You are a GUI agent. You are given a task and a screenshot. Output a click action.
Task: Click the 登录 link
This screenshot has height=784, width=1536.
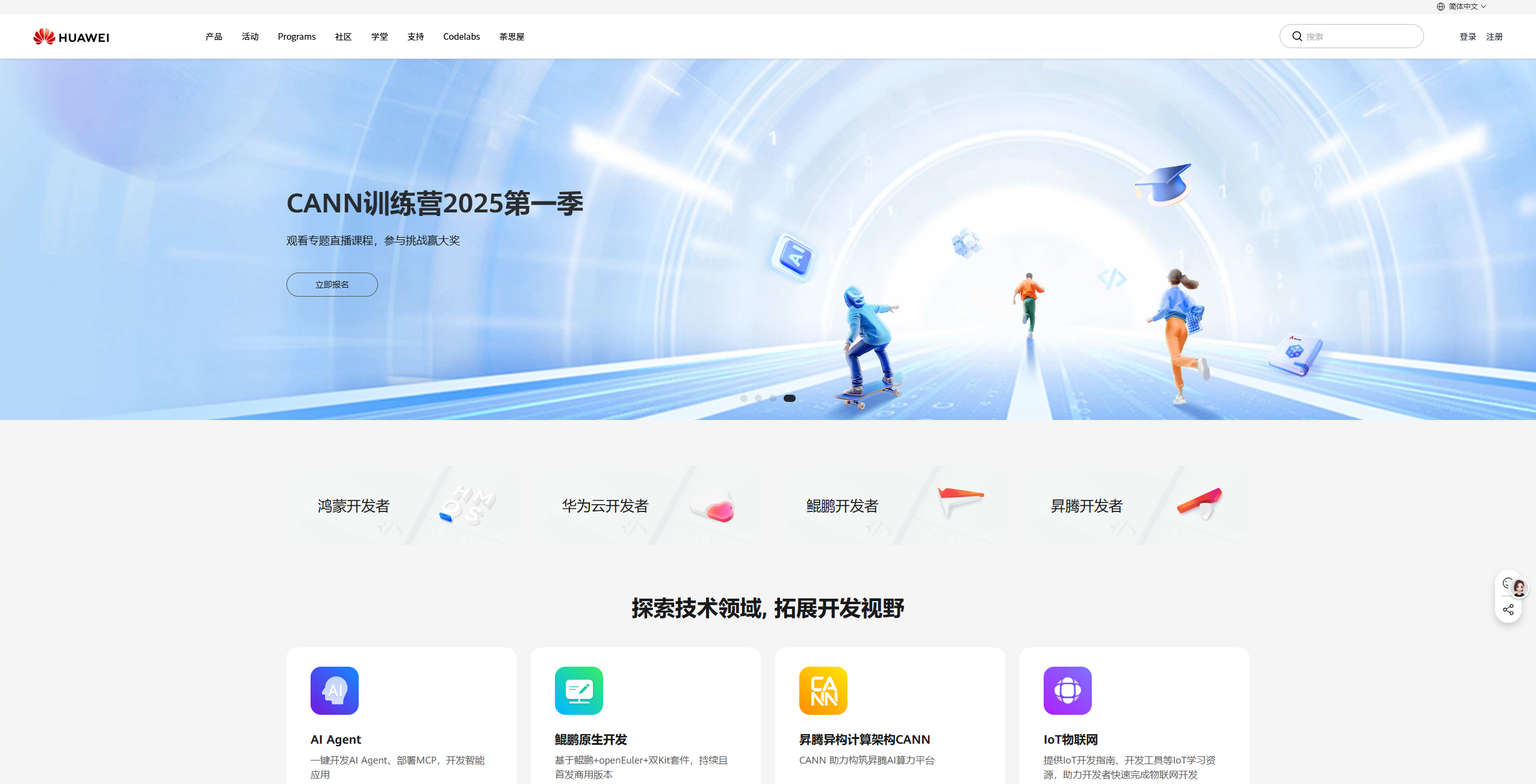tap(1468, 37)
